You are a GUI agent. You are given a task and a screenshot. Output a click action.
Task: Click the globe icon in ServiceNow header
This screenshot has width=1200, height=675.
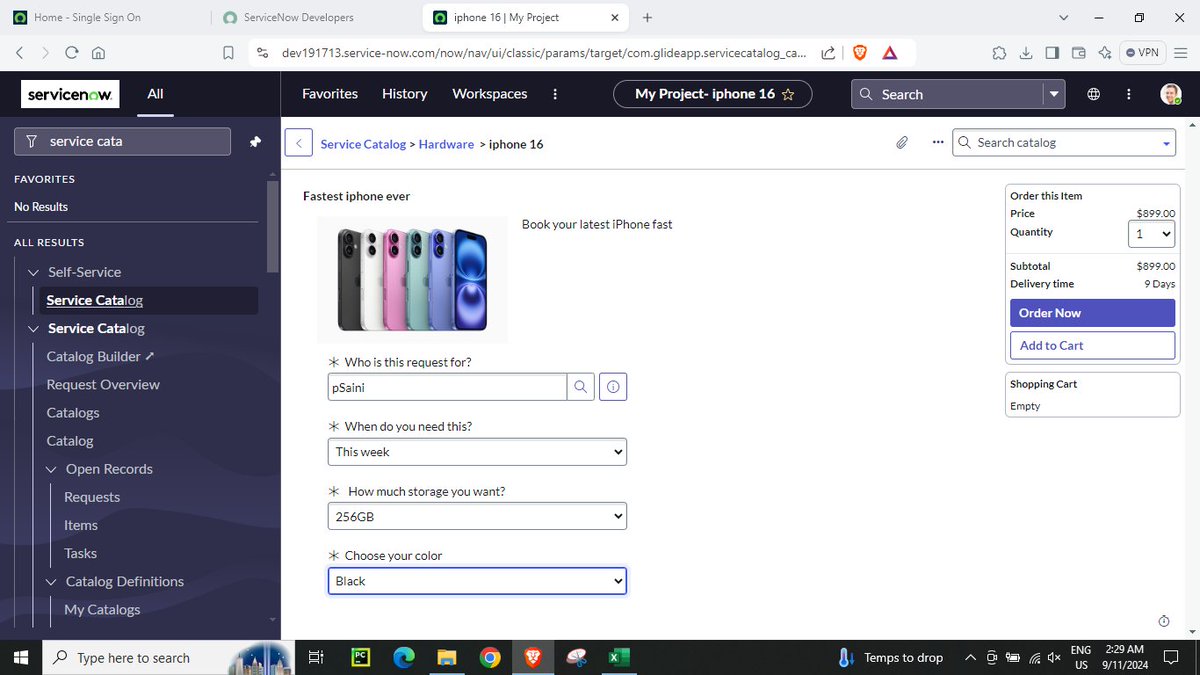(x=1093, y=94)
